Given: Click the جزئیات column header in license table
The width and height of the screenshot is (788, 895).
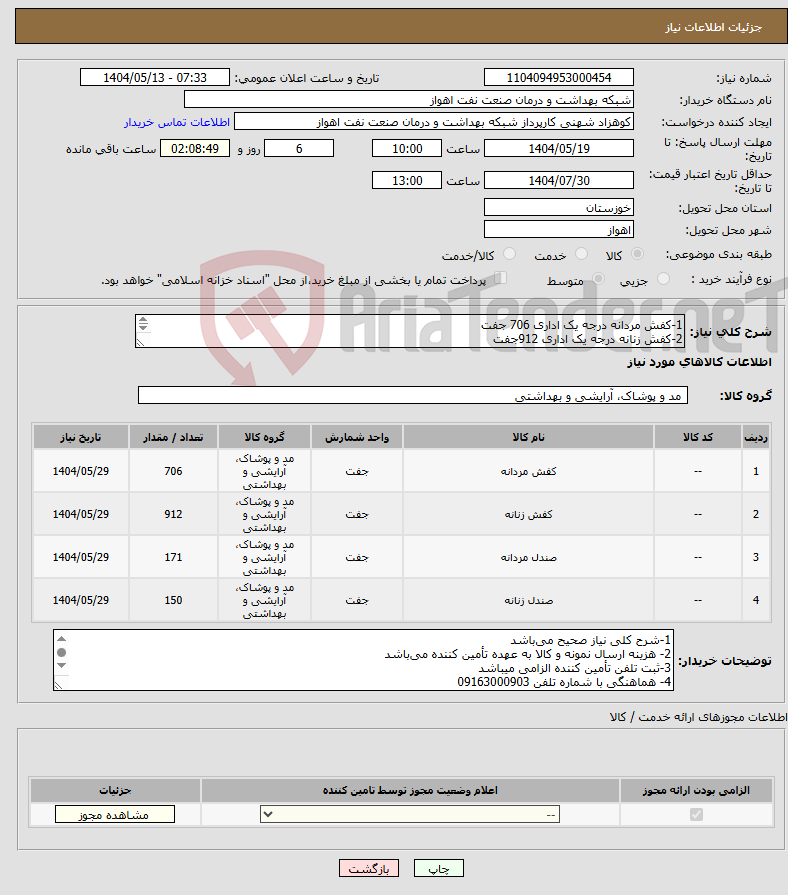Looking at the screenshot, I should (x=115, y=791).
